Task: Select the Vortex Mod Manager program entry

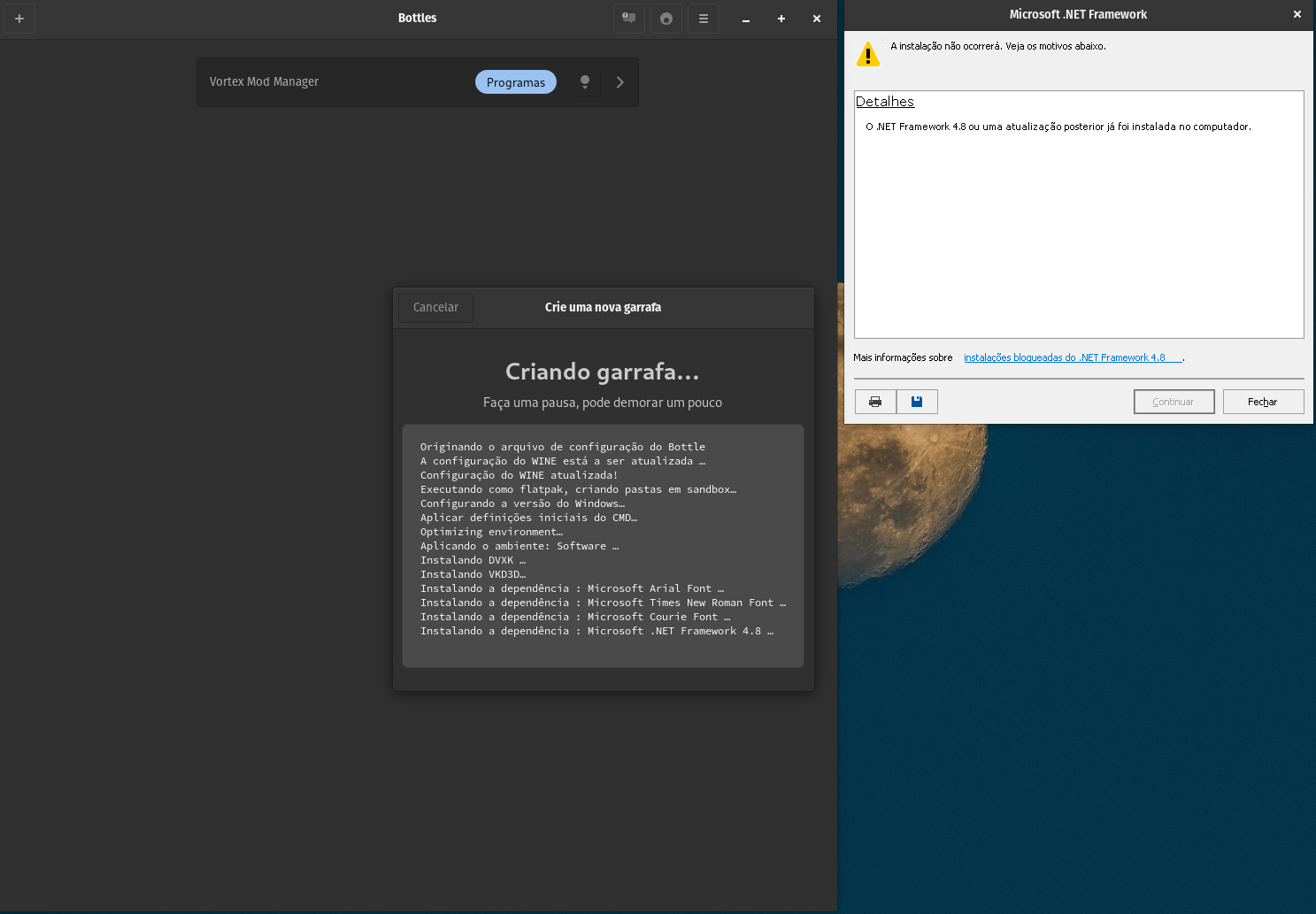Action: [x=264, y=81]
